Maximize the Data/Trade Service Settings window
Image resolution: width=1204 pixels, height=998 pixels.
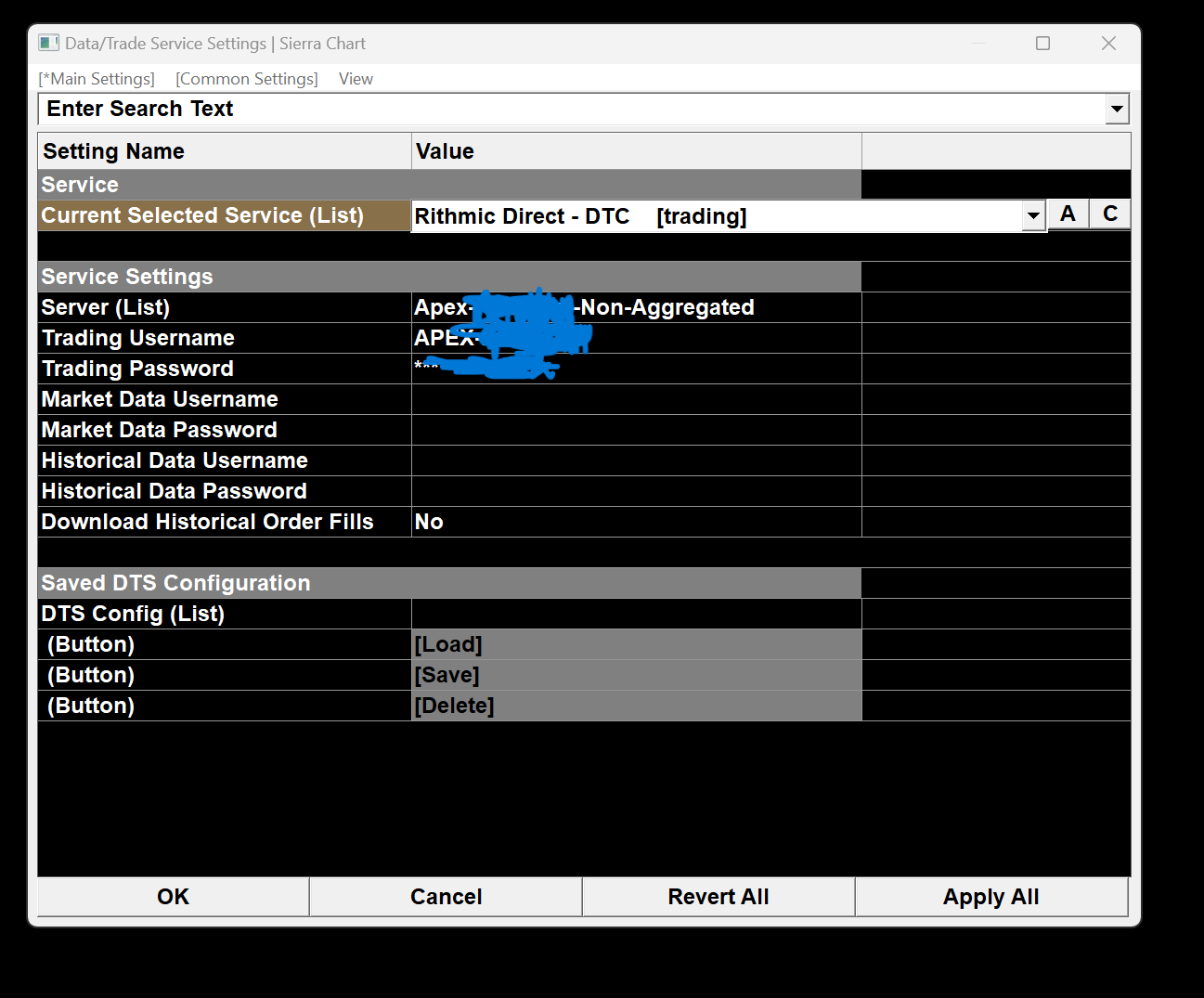[x=1043, y=44]
